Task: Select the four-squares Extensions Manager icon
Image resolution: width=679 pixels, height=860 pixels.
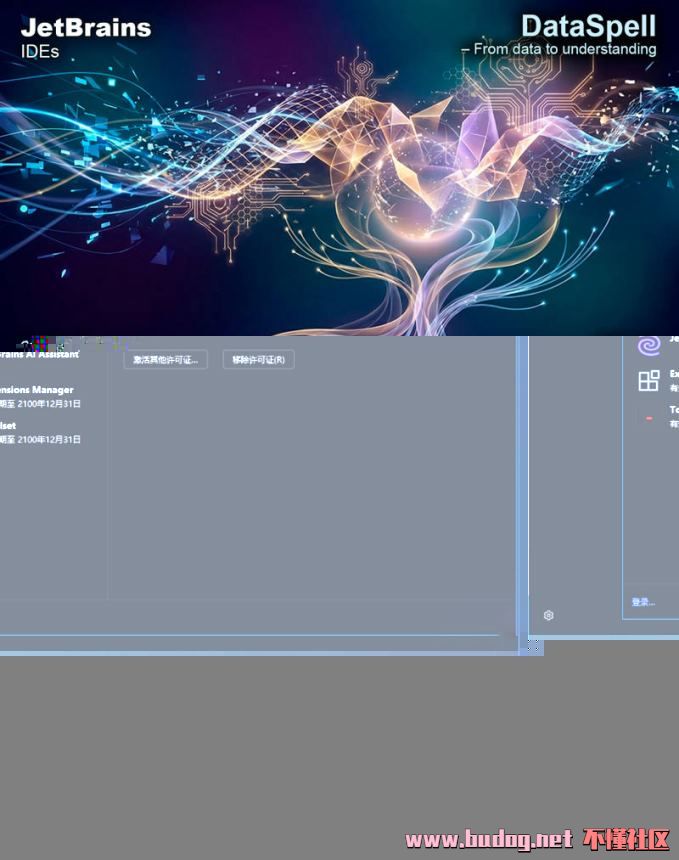Action: tap(649, 381)
